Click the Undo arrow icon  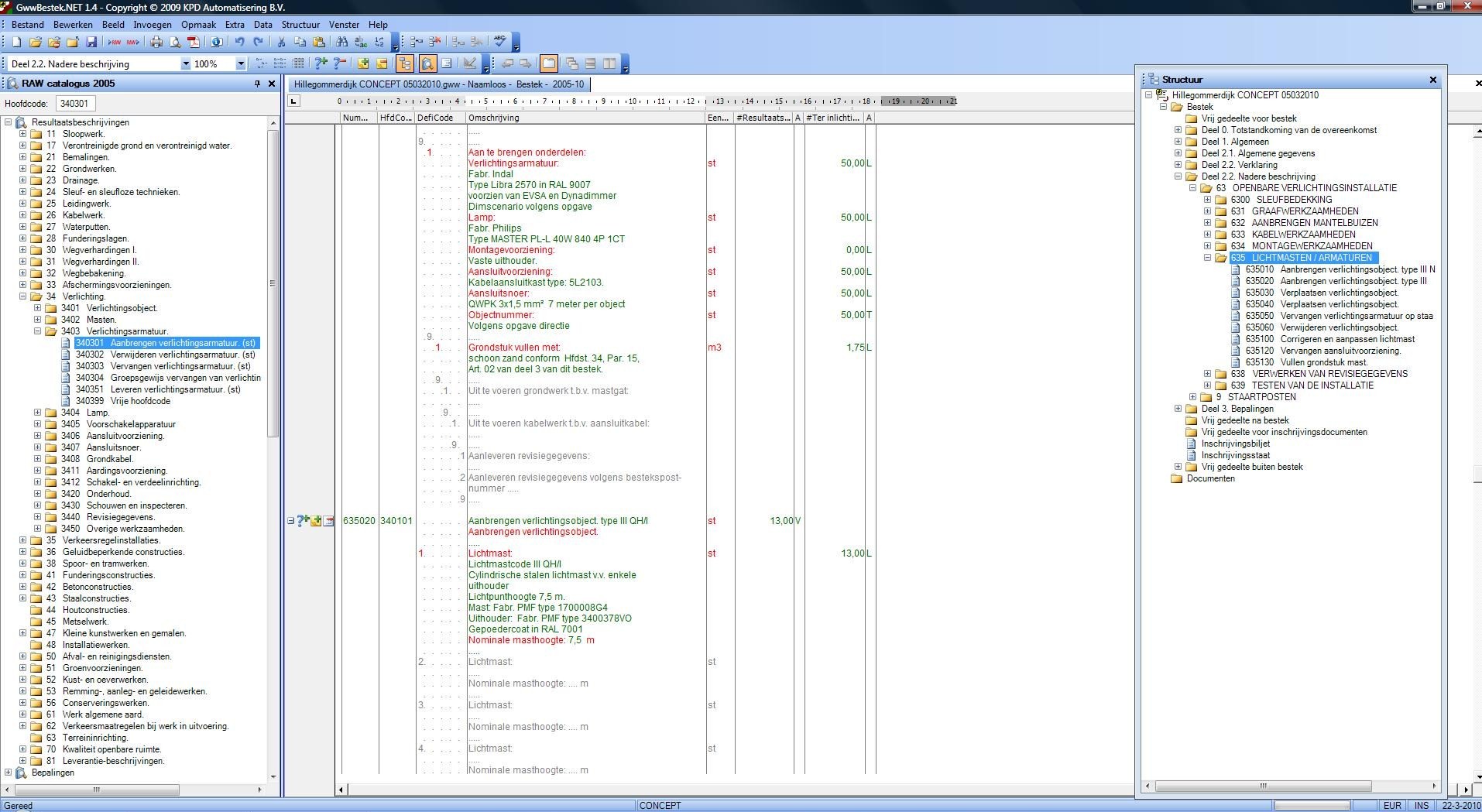(x=240, y=43)
